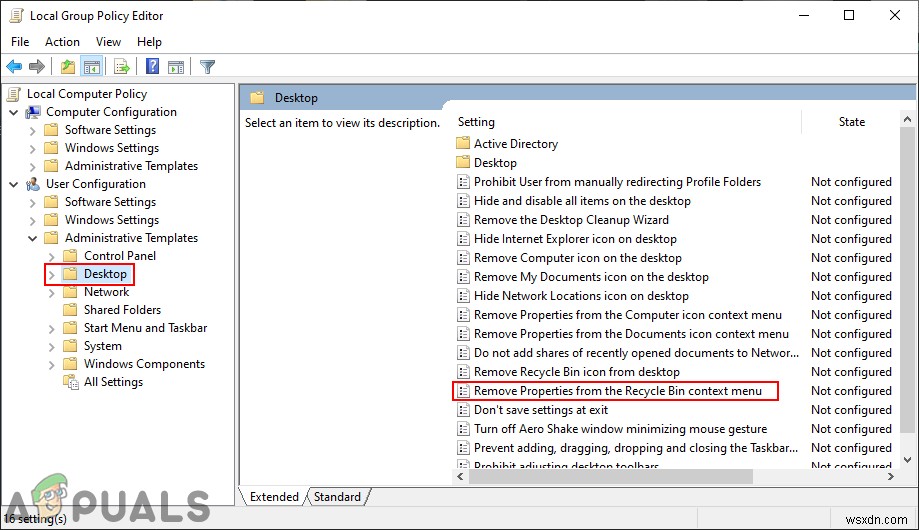Image resolution: width=919 pixels, height=530 pixels.
Task: Select Prevent adding, dragging, dropping Taskbar policy
Action: pos(636,448)
